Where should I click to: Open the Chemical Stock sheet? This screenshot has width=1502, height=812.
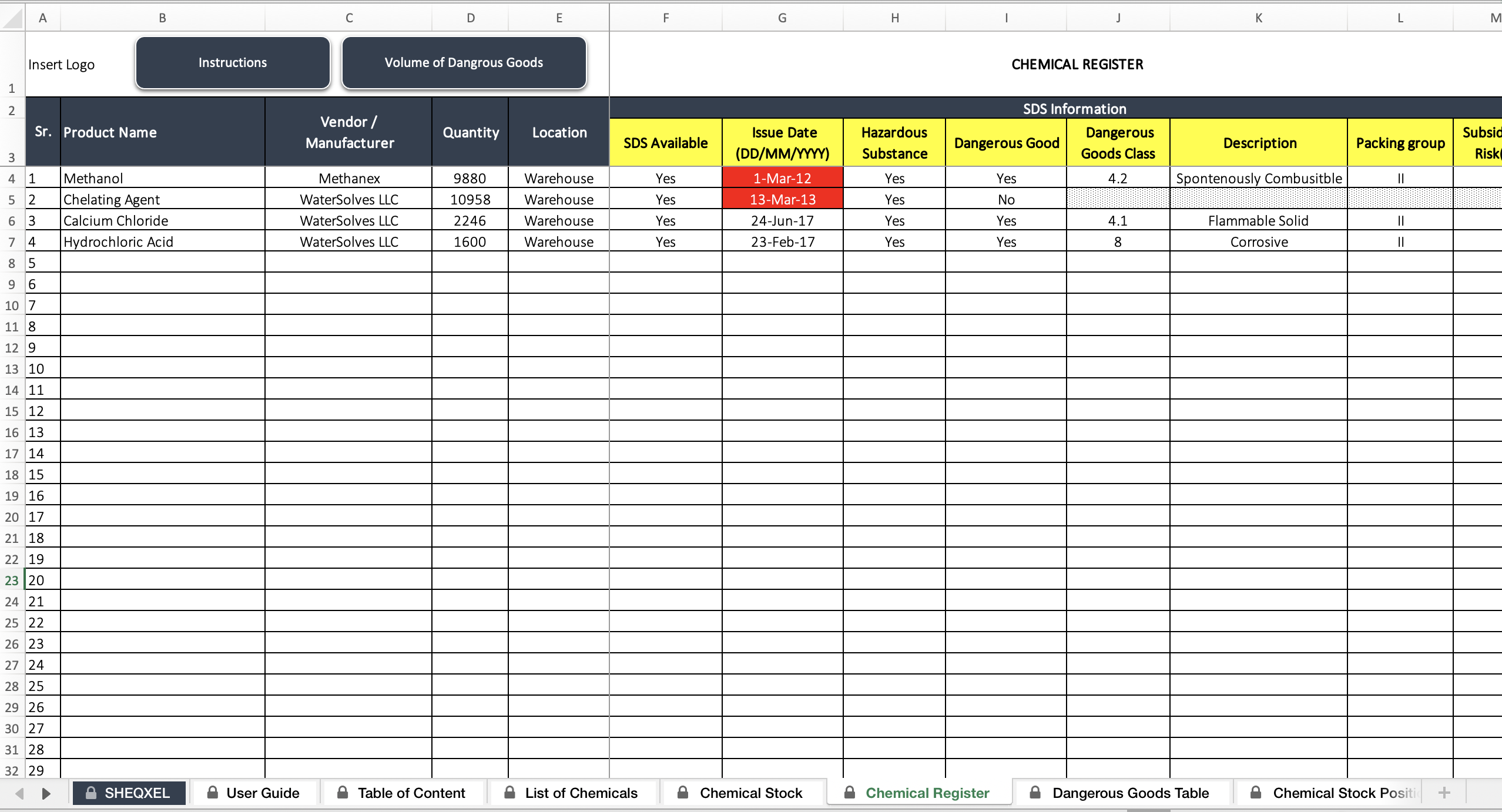(x=750, y=792)
